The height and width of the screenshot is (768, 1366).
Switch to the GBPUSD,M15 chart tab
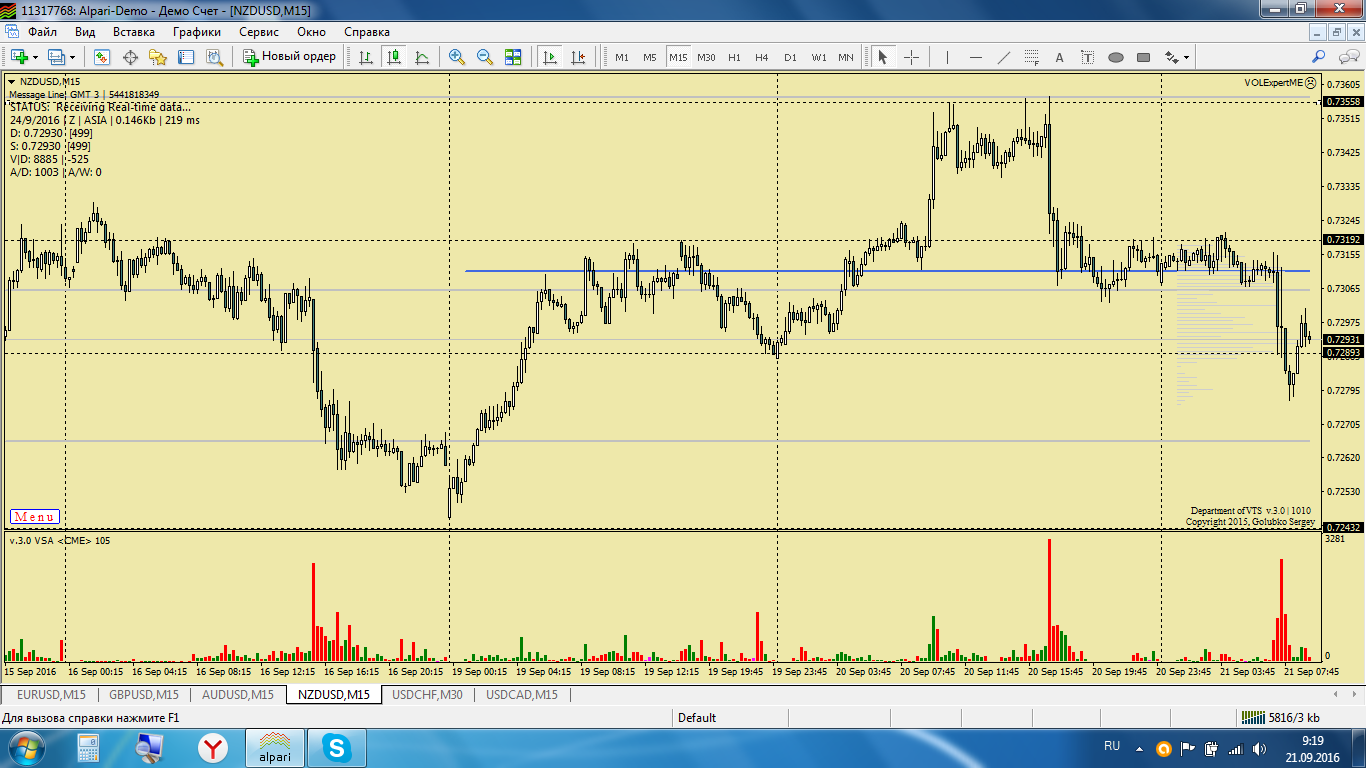(144, 694)
